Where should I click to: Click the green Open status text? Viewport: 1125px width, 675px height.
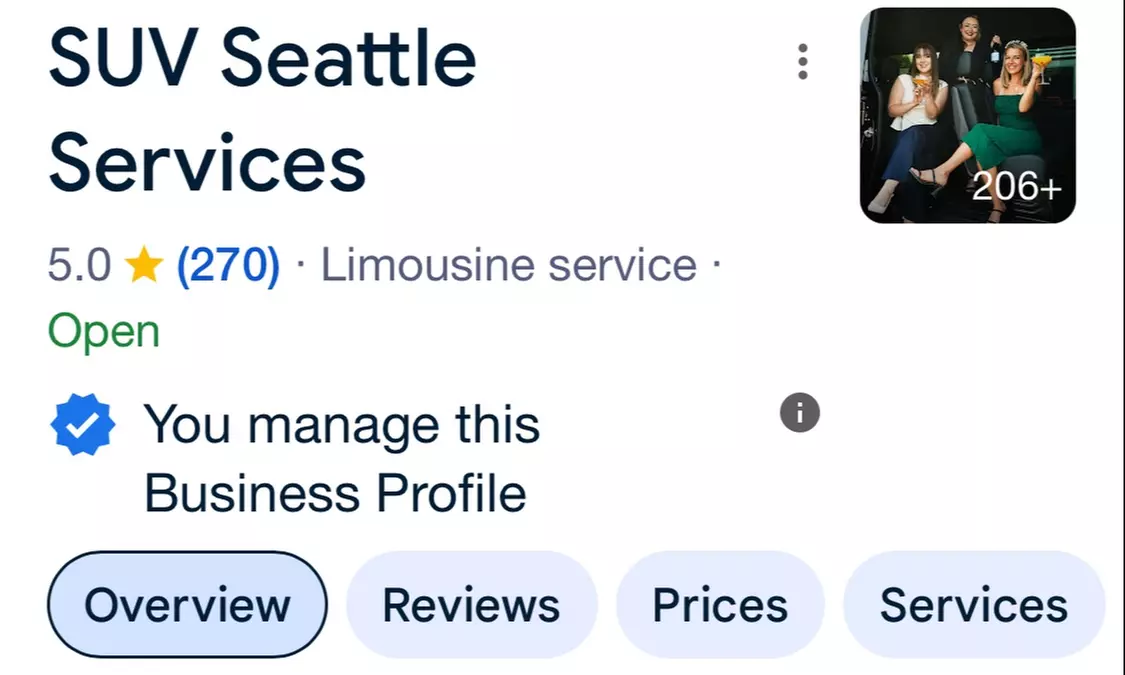pyautogui.click(x=104, y=331)
